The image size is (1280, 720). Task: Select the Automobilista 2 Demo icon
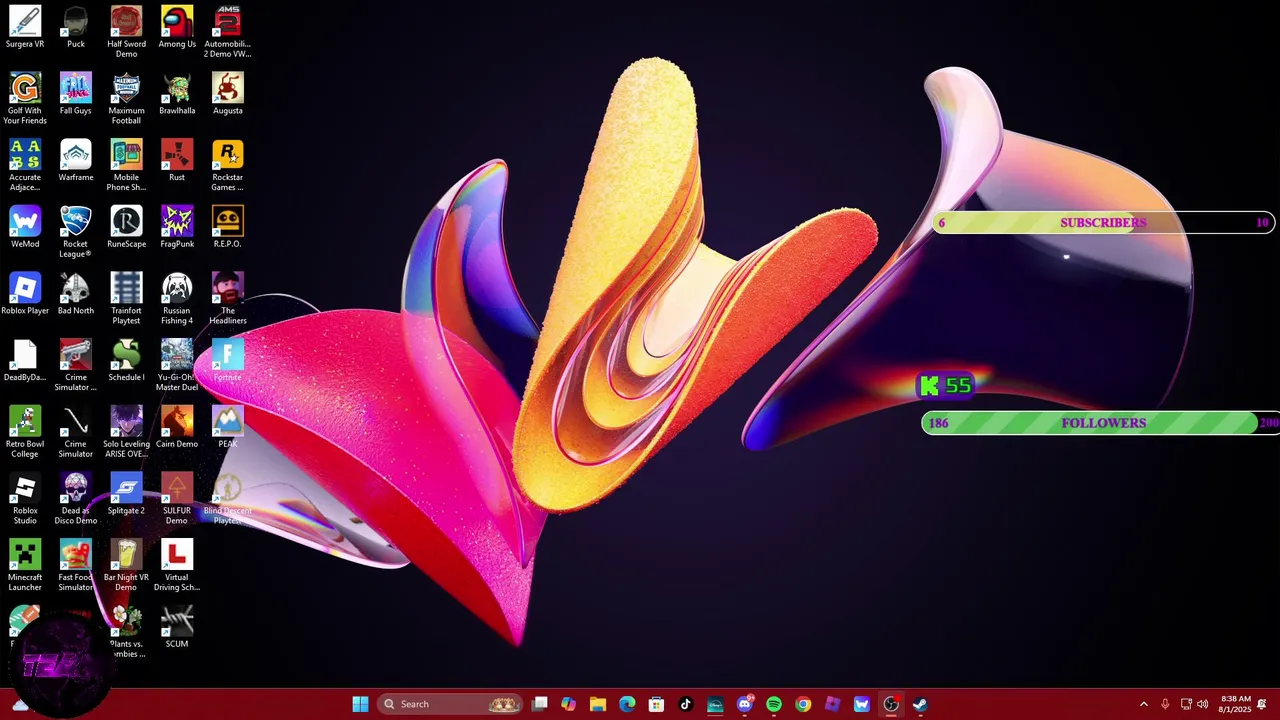[228, 31]
